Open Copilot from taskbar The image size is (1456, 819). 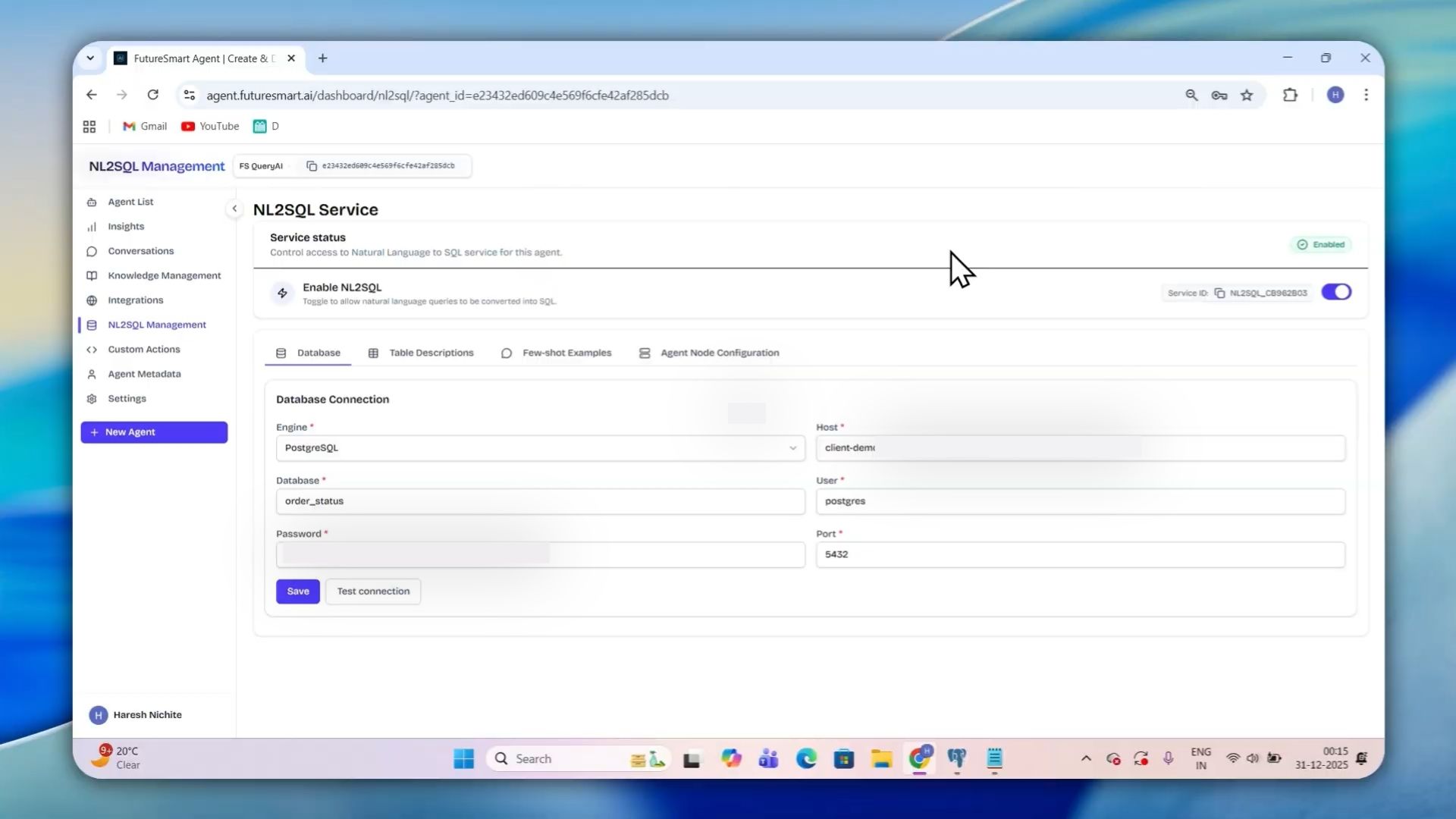[731, 758]
